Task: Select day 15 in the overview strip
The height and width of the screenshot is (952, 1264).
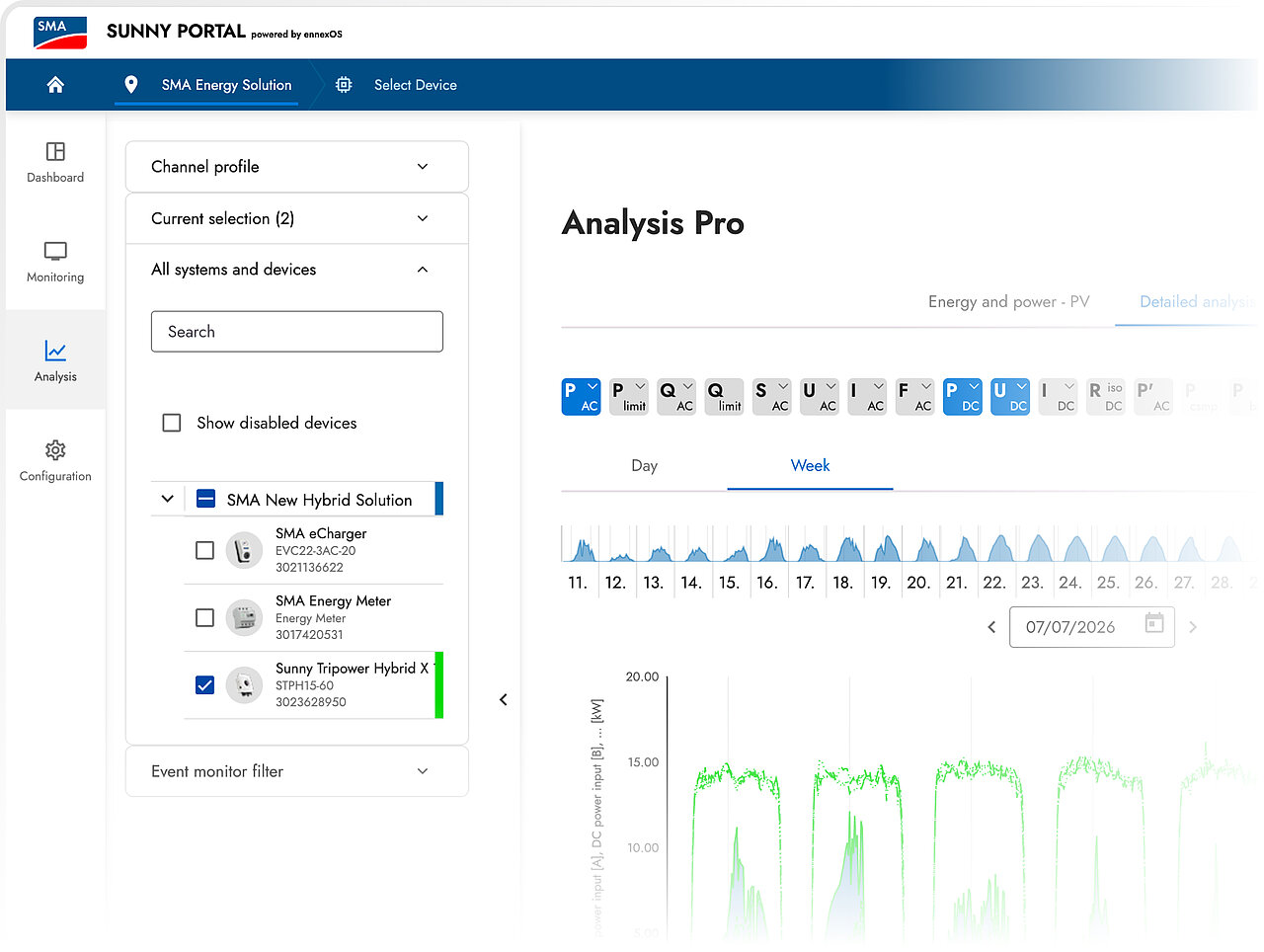Action: (x=729, y=583)
